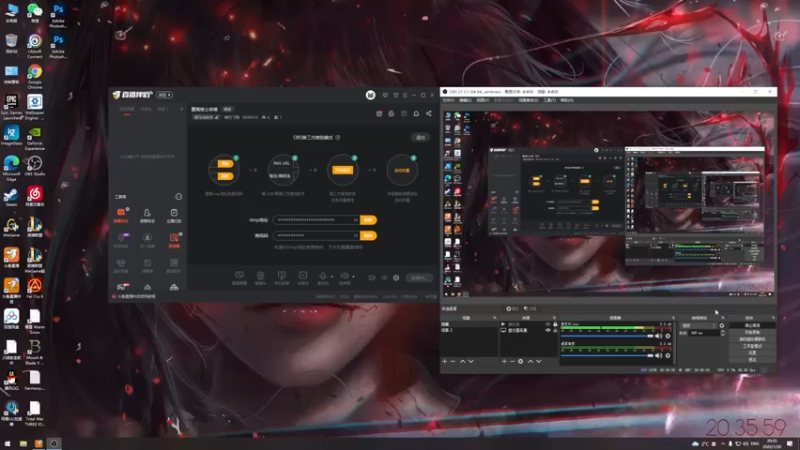Click Studio Mode button in OBS Controls
This screenshot has height=450, width=800.
752,346
